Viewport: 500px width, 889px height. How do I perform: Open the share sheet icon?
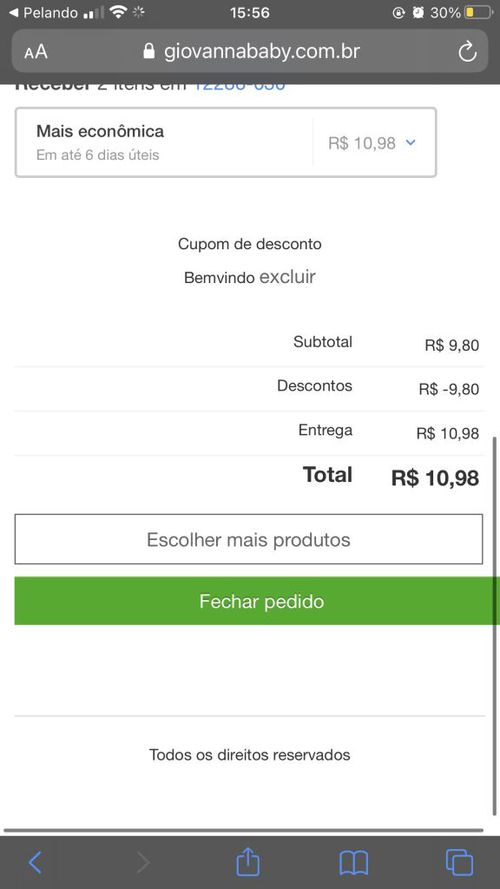click(x=248, y=861)
